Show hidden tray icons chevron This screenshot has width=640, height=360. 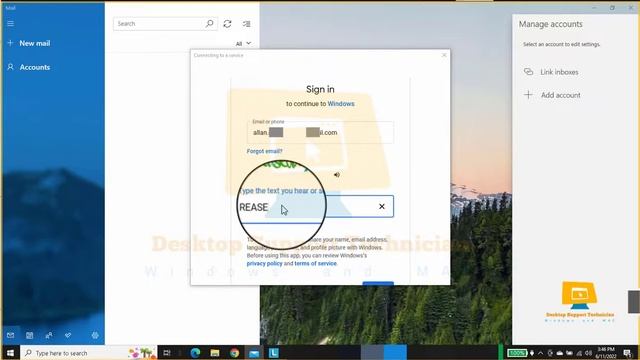tap(540, 353)
